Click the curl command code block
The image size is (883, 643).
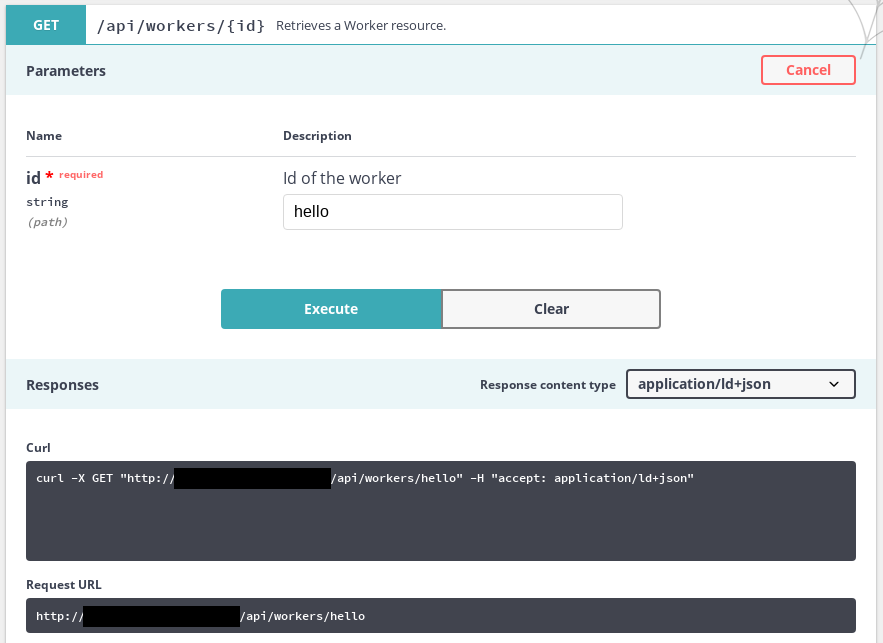(441, 511)
